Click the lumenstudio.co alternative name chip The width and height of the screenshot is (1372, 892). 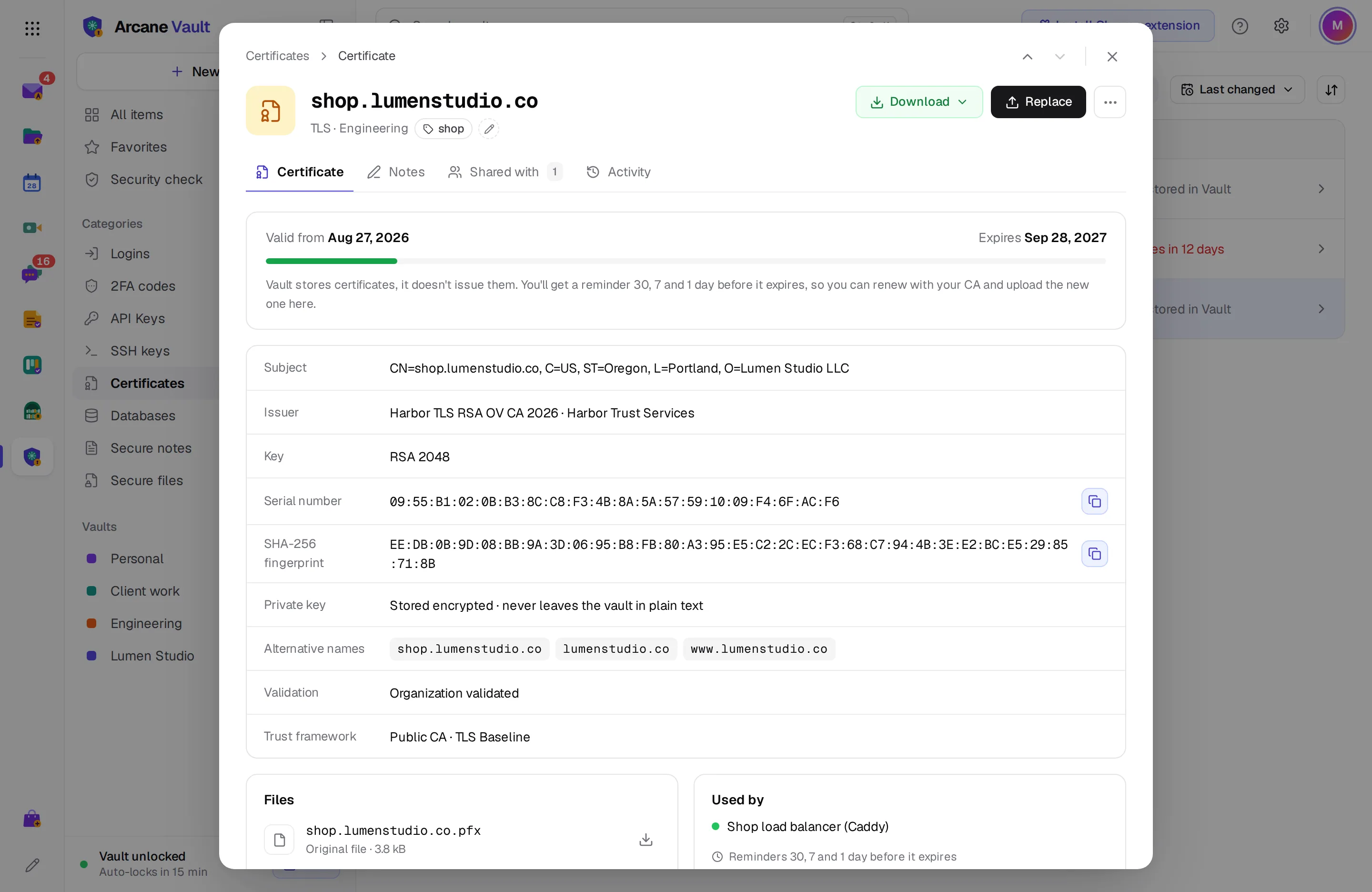[615, 649]
